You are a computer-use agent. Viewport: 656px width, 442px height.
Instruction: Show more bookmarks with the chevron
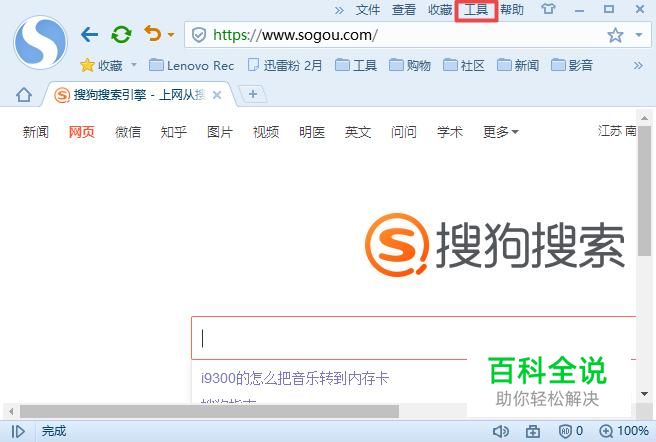point(638,65)
